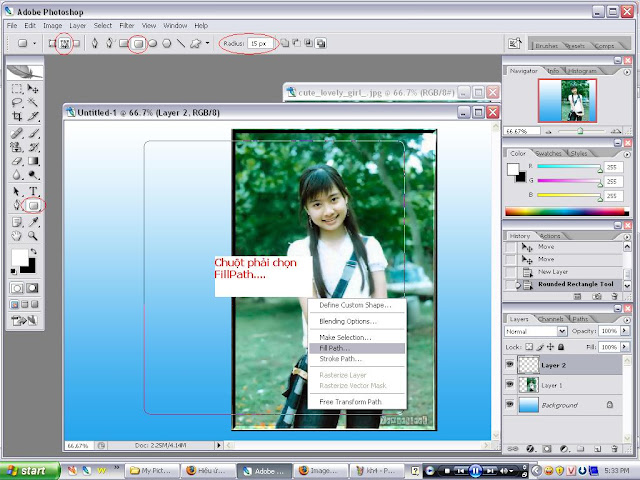Switch to Quick Mask mode
This screenshot has height=480, width=640.
click(32, 288)
